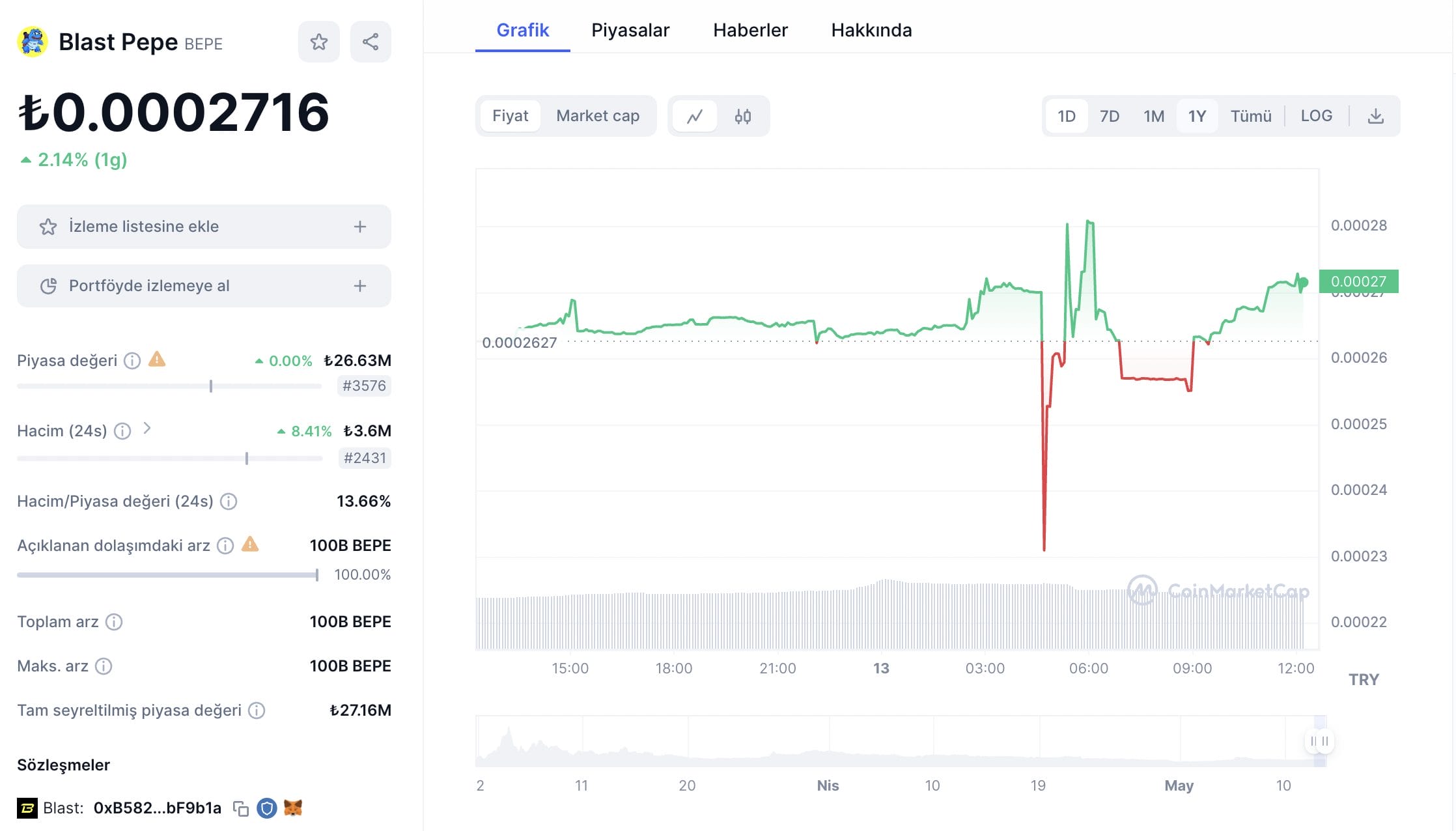Open the Haberler tab
Image resolution: width=1456 pixels, height=831 pixels.
tap(750, 30)
